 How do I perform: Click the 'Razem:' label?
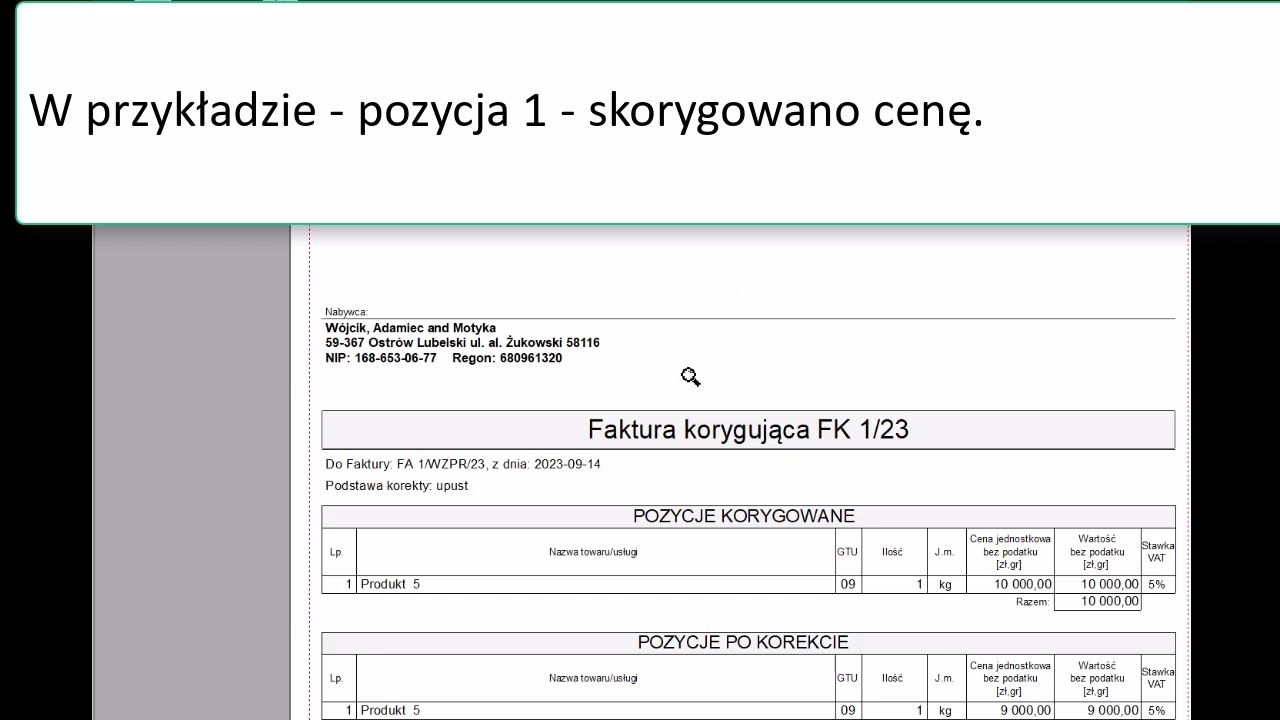[x=1033, y=602]
